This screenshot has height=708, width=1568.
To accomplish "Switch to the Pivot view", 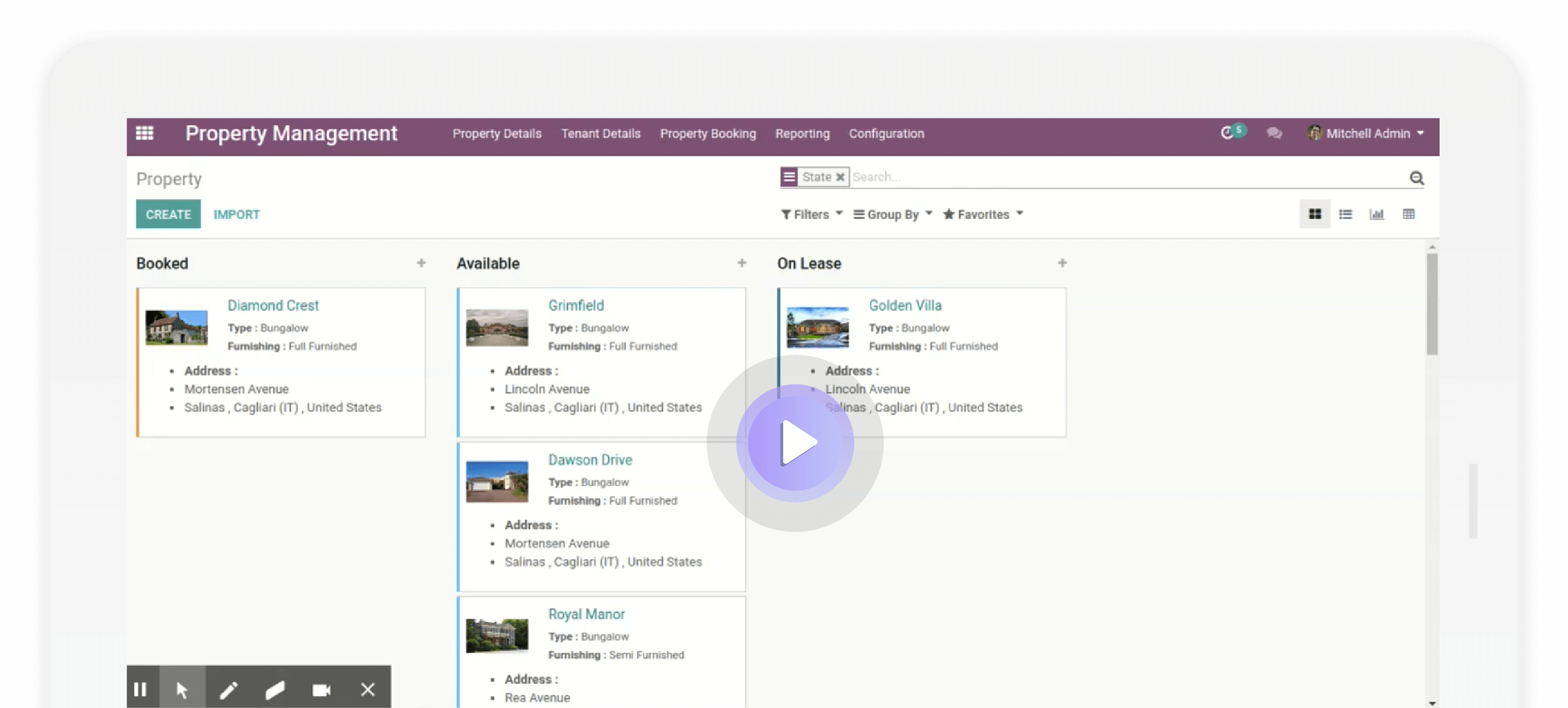I will [1409, 214].
